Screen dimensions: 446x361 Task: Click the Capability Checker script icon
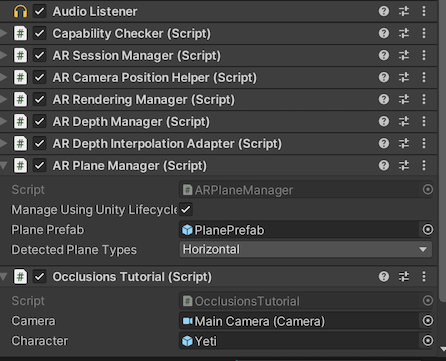click(x=20, y=33)
